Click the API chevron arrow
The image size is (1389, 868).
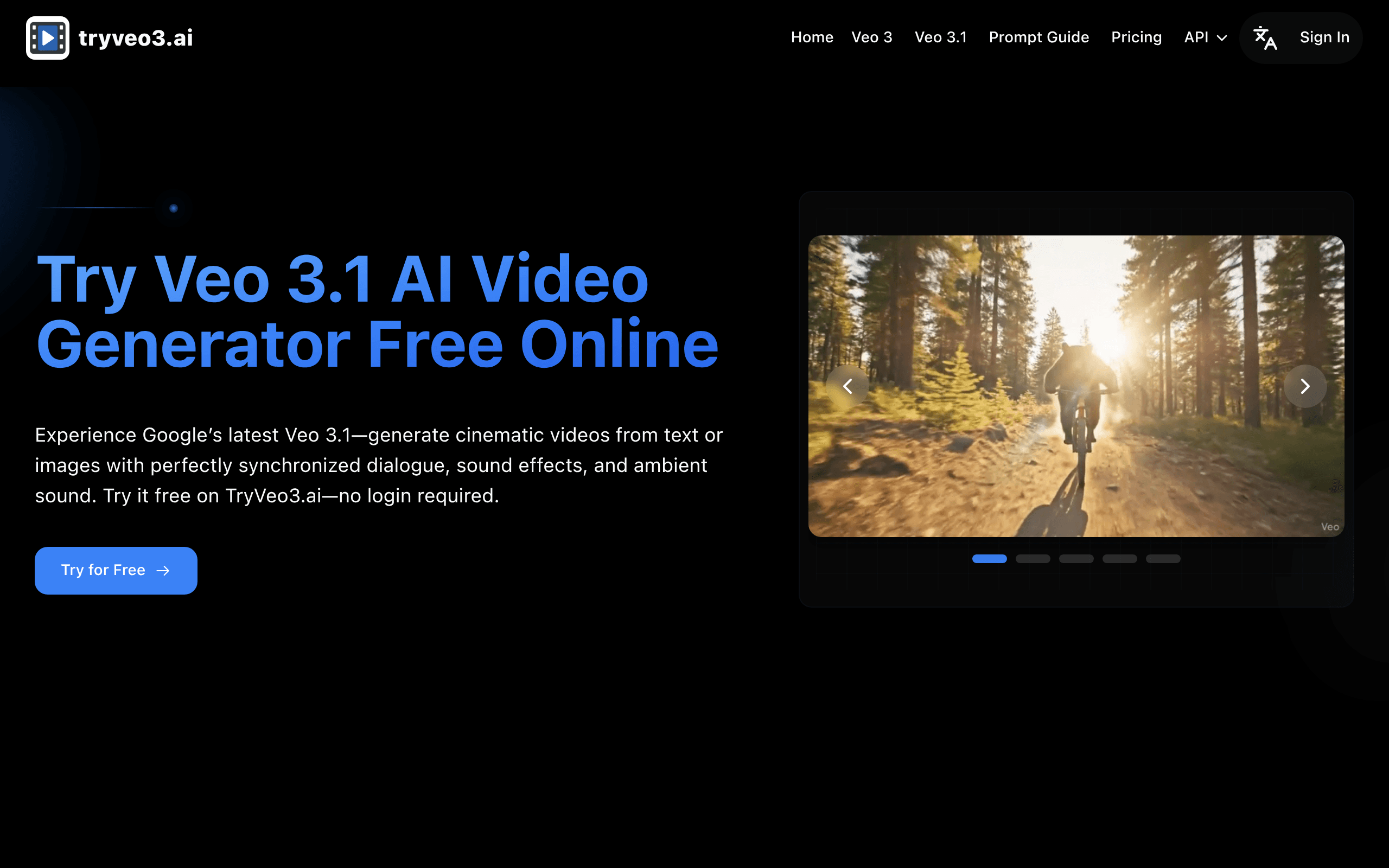1222,39
